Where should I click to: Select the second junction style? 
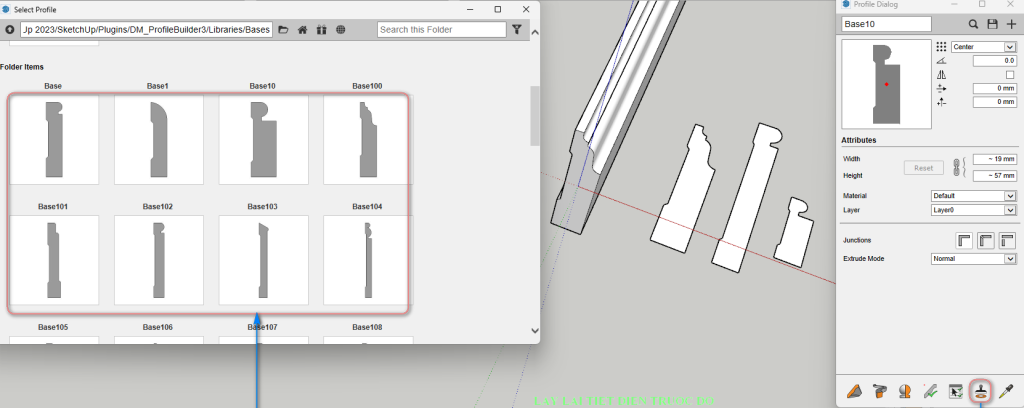985,241
